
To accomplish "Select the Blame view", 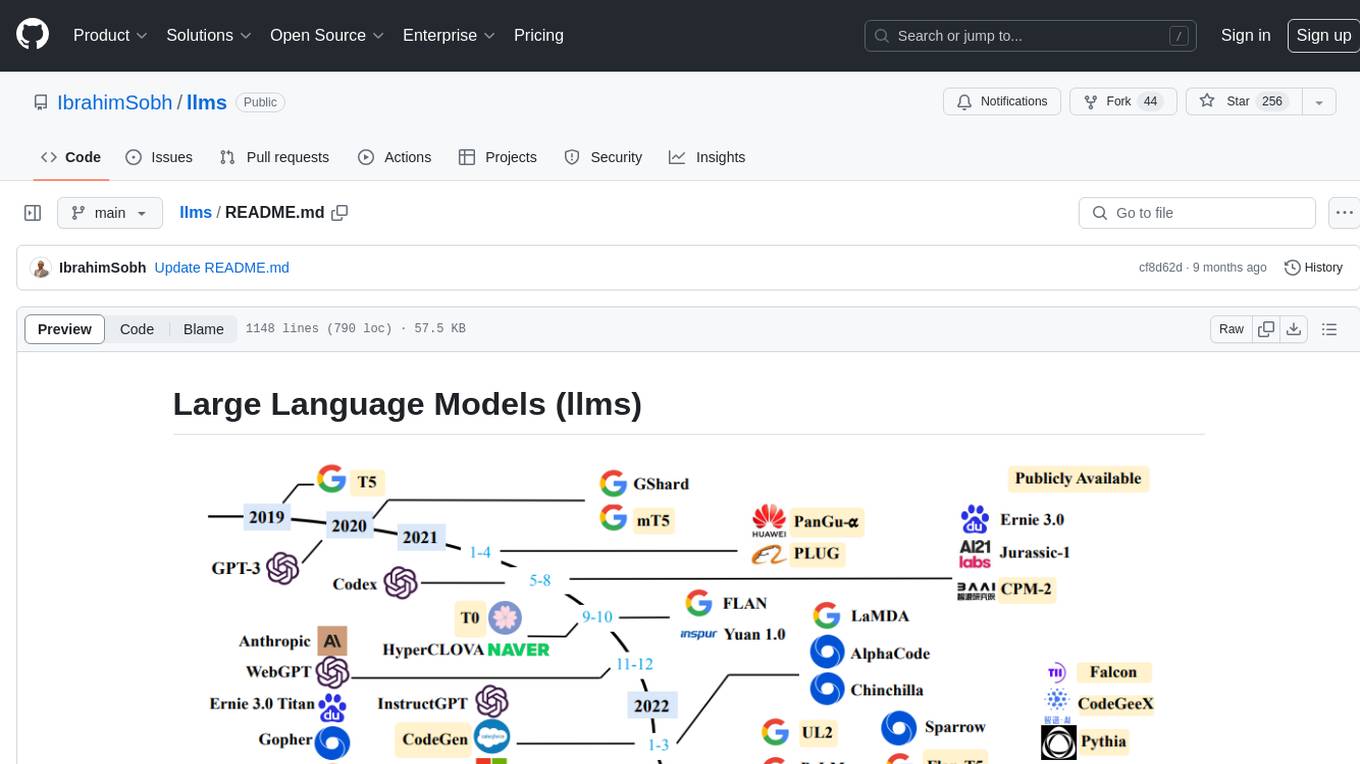I will click(x=204, y=329).
